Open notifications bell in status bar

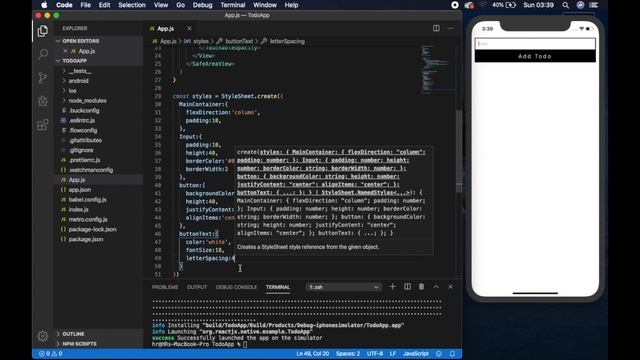[x=452, y=353]
